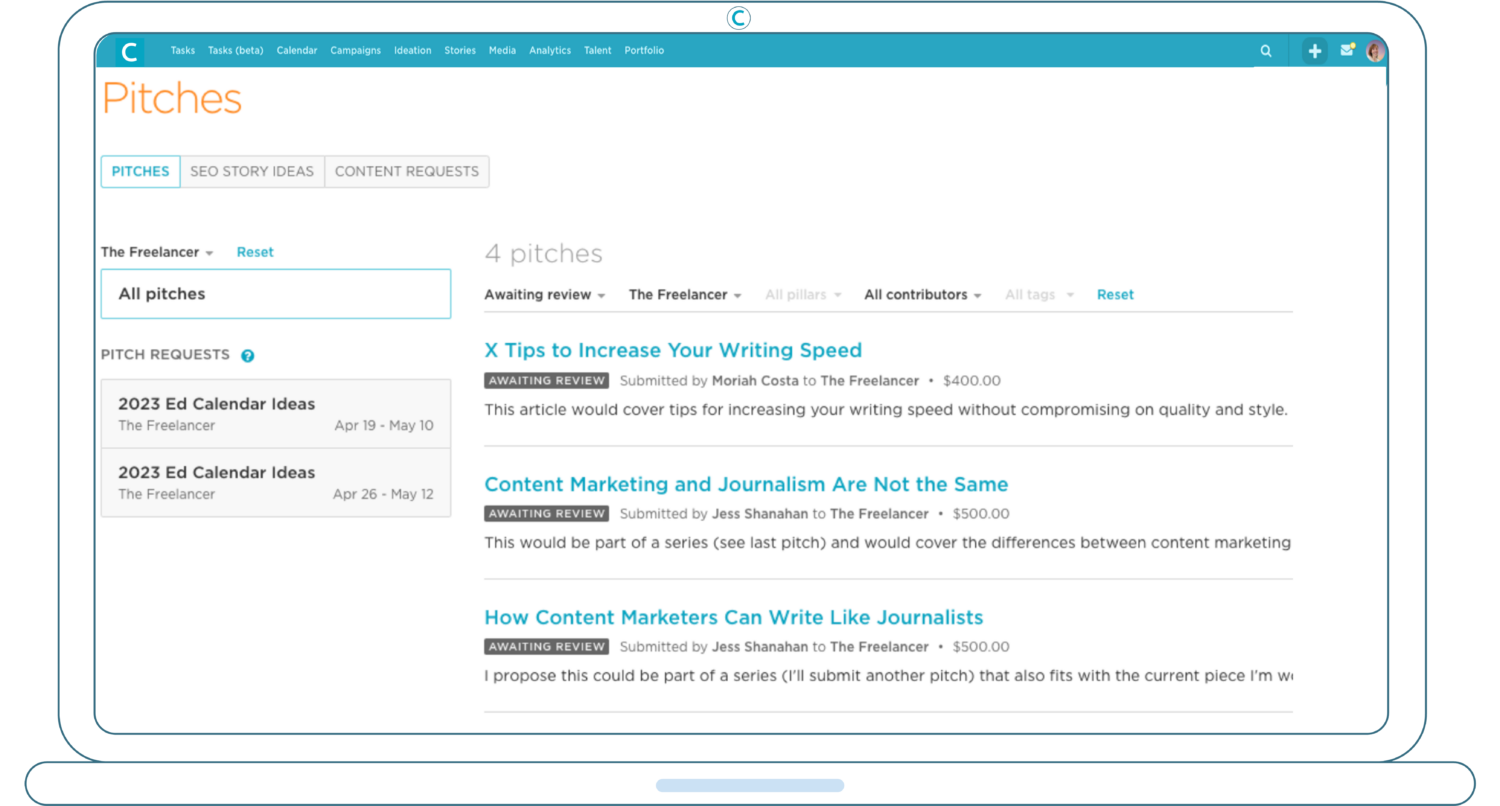Select 2023 Ed Calendar Ideas Apr 19 - May 10
This screenshot has width=1500, height=806.
point(275,414)
